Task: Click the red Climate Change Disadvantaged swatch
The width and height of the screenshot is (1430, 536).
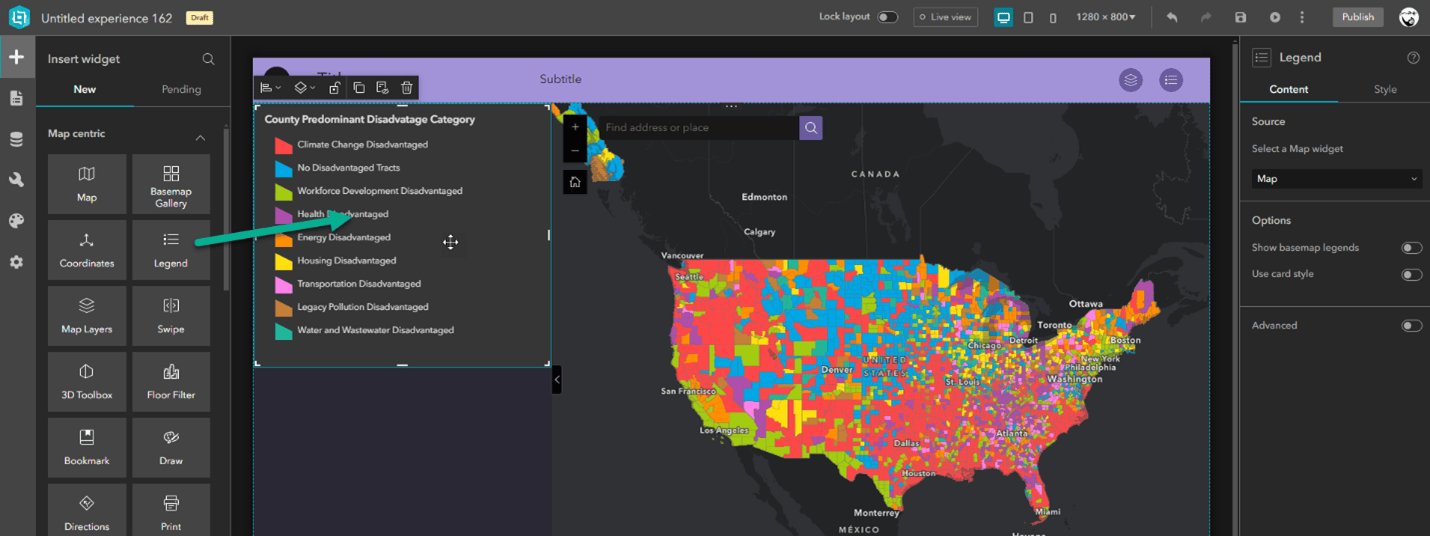Action: coord(283,145)
